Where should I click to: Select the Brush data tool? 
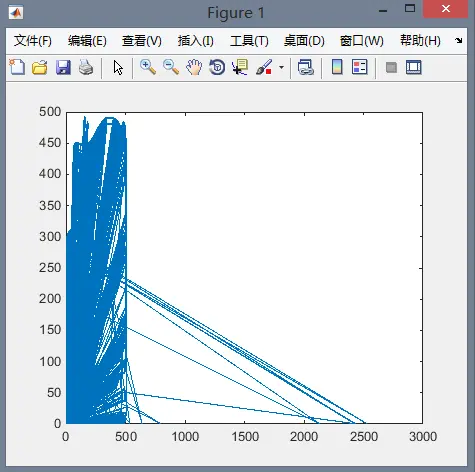264,67
